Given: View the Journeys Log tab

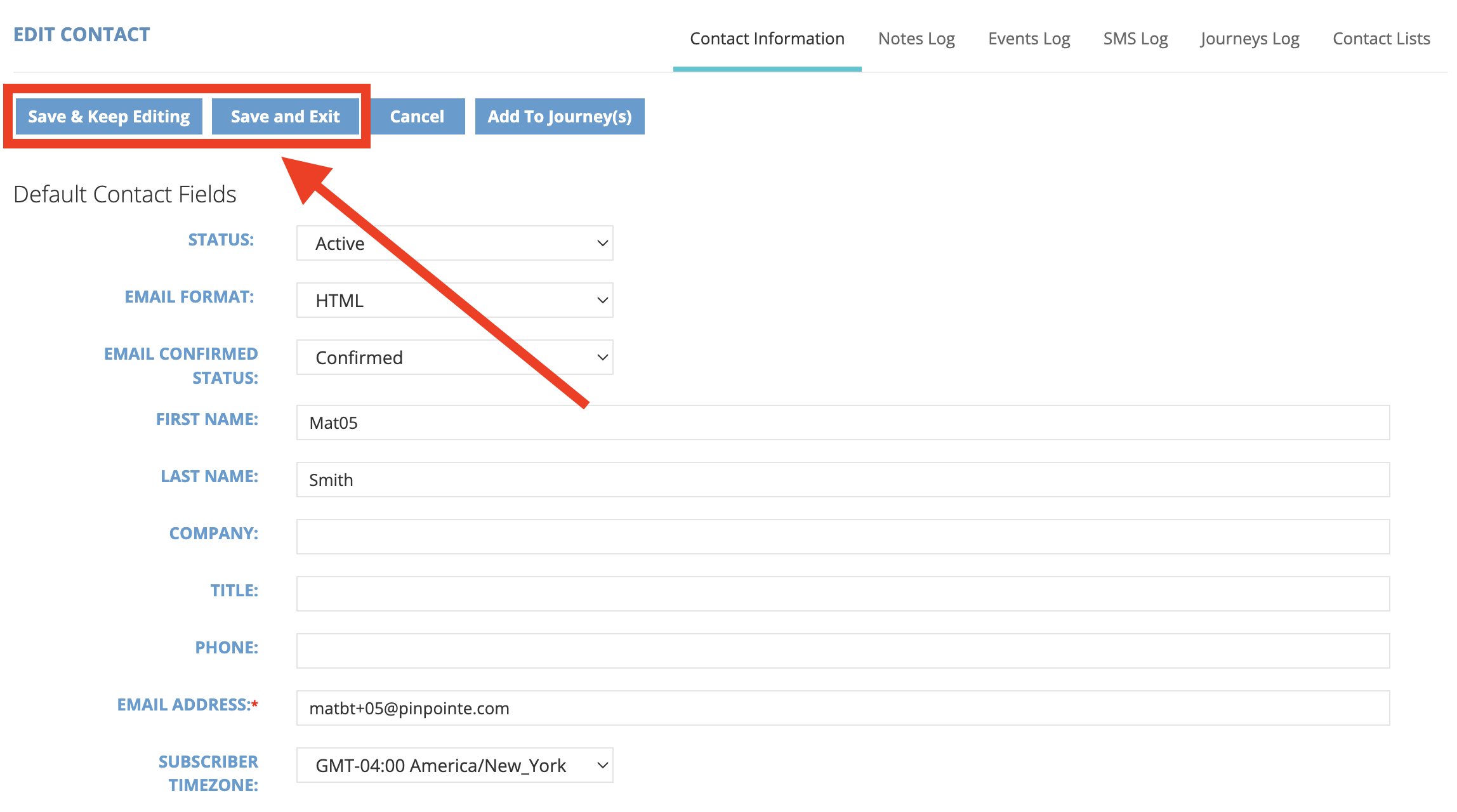Looking at the screenshot, I should coord(1249,39).
